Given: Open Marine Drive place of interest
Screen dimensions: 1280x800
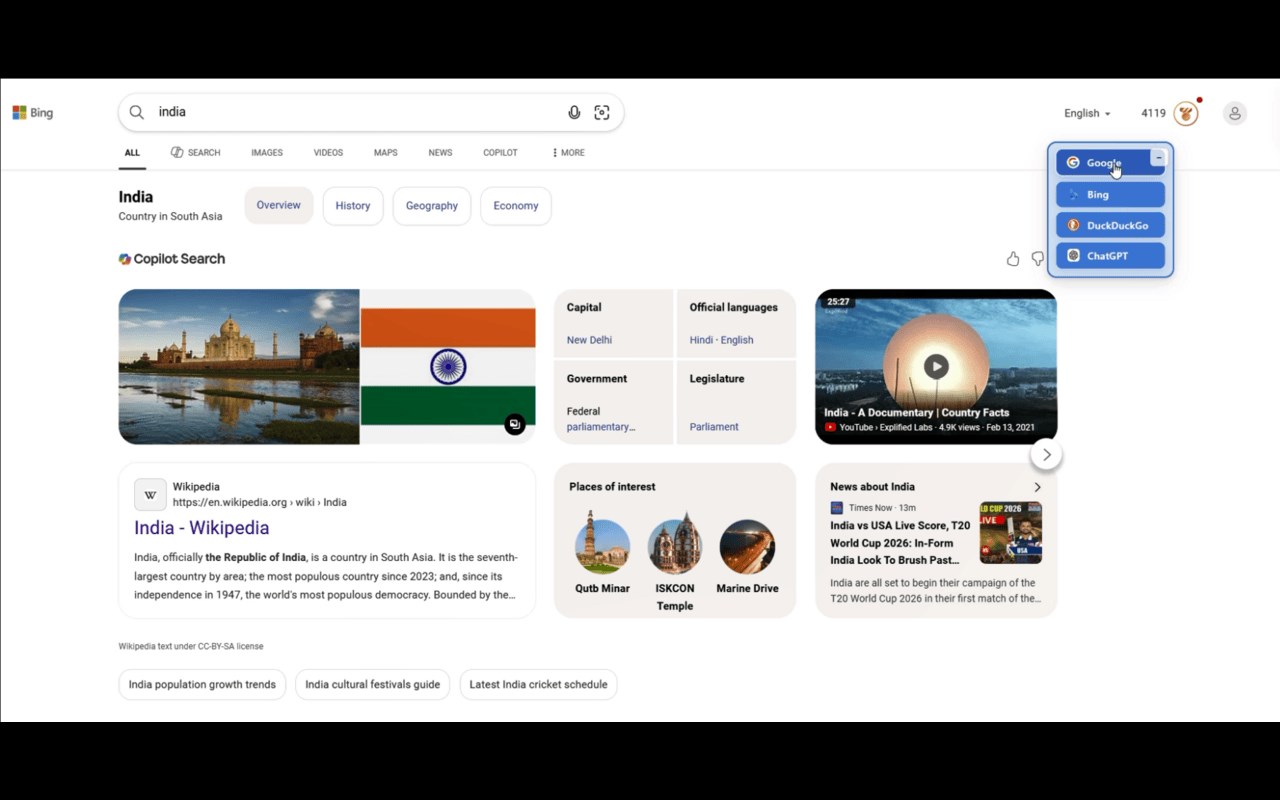Looking at the screenshot, I should 747,556.
